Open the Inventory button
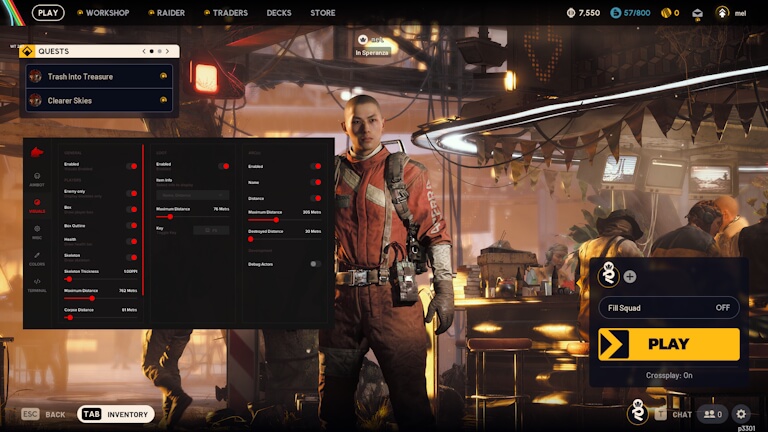This screenshot has height=432, width=768. point(116,414)
